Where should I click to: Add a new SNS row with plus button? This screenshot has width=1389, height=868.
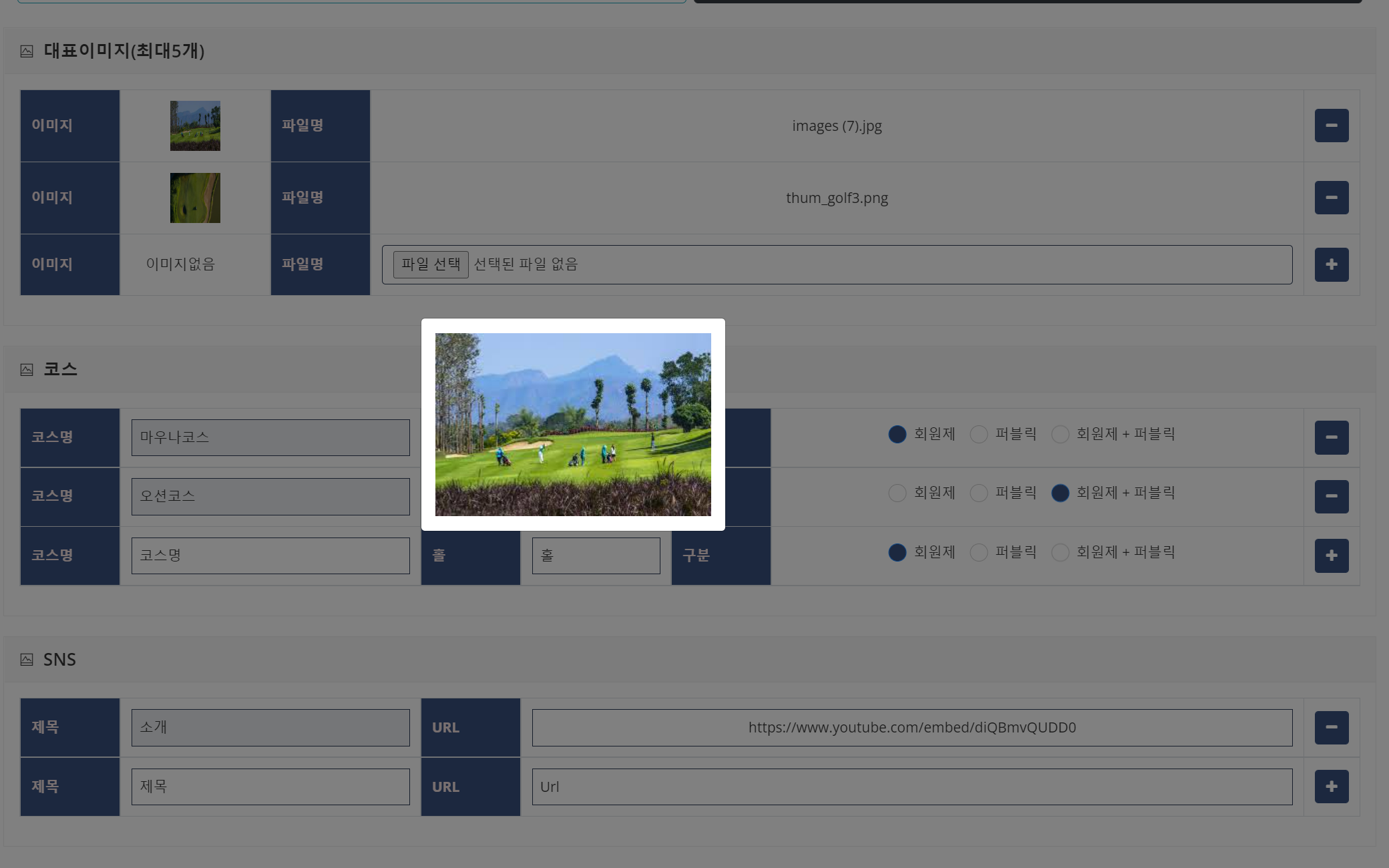click(1331, 787)
